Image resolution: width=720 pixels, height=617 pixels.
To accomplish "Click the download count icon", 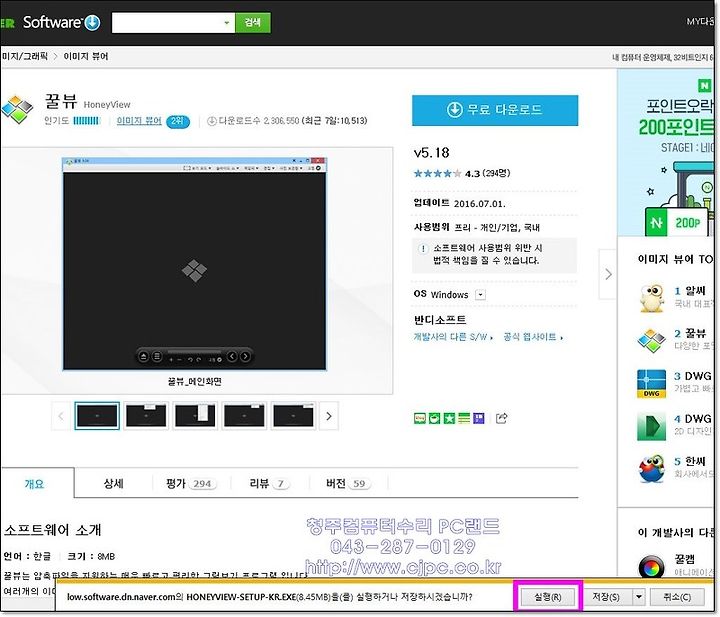I will [212, 121].
